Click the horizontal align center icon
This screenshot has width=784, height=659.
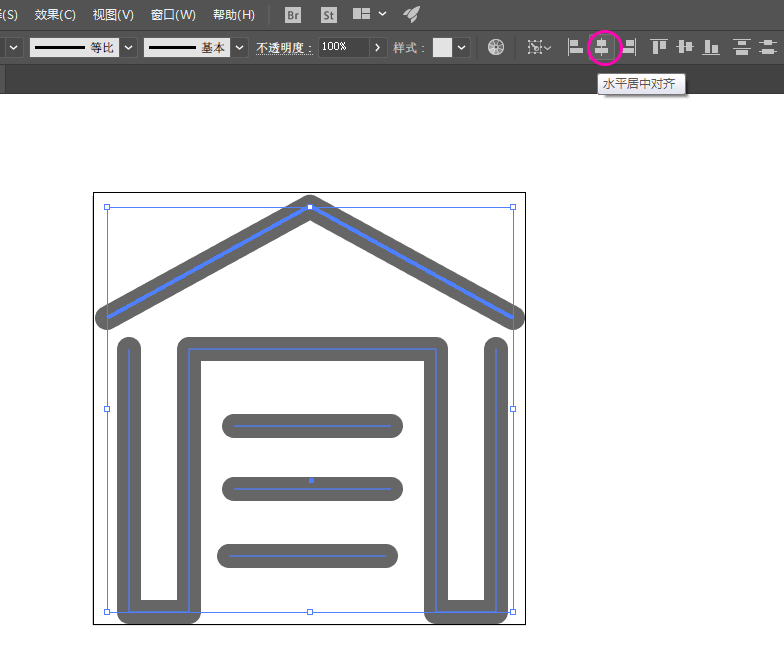coord(602,47)
